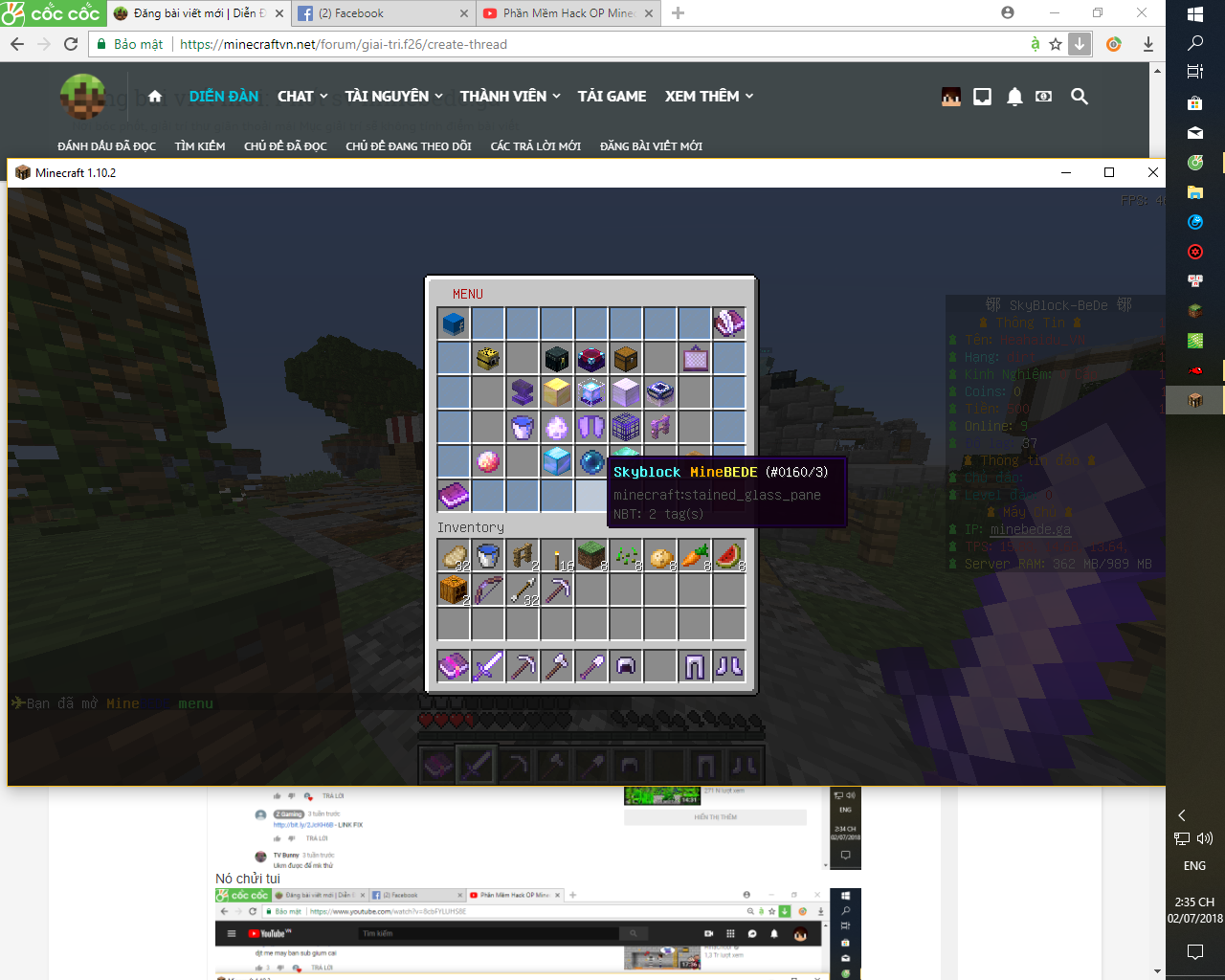Screen dimensions: 1225x980
Task: Click the ĐĂNG BÀI VIẾT MỚI link
Action: pos(651,146)
